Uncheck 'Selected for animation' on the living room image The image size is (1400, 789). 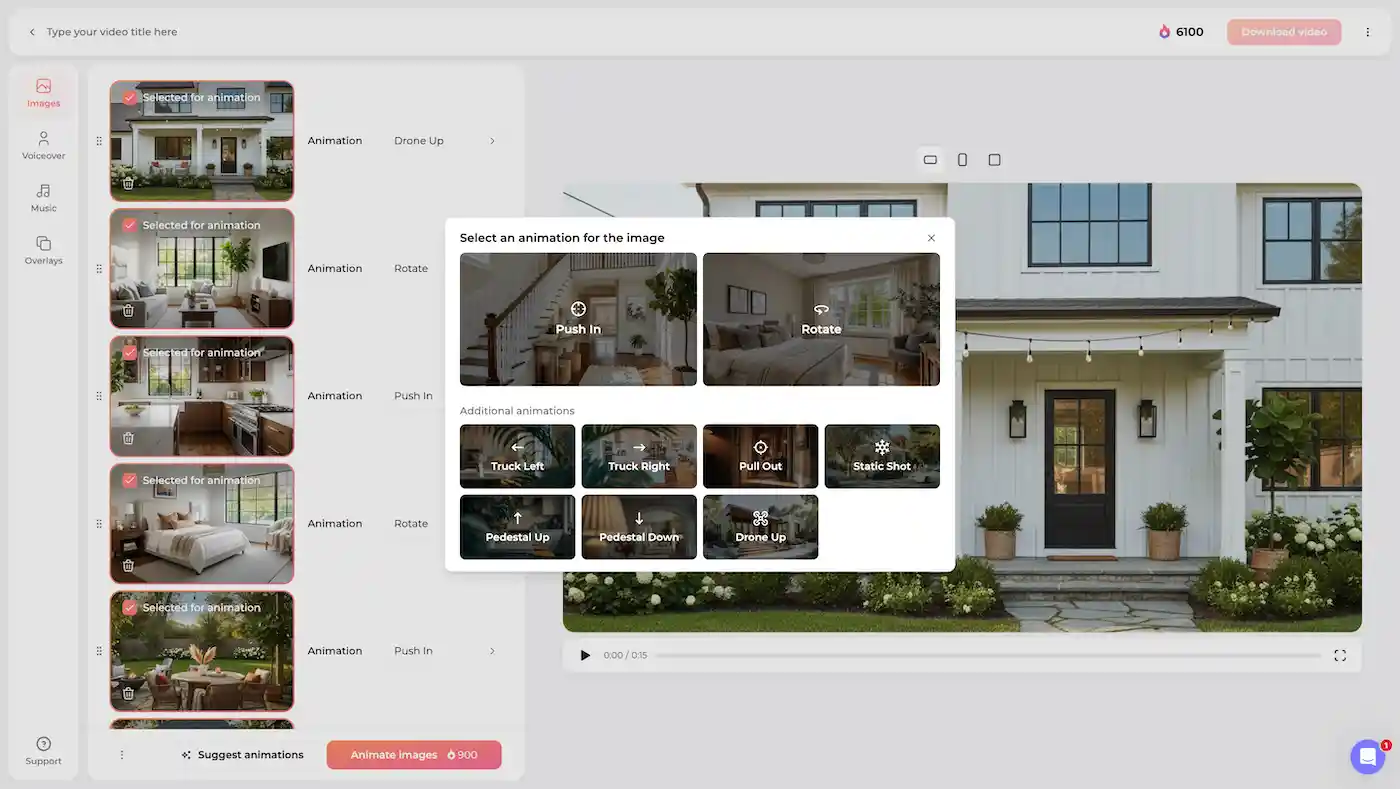129,224
